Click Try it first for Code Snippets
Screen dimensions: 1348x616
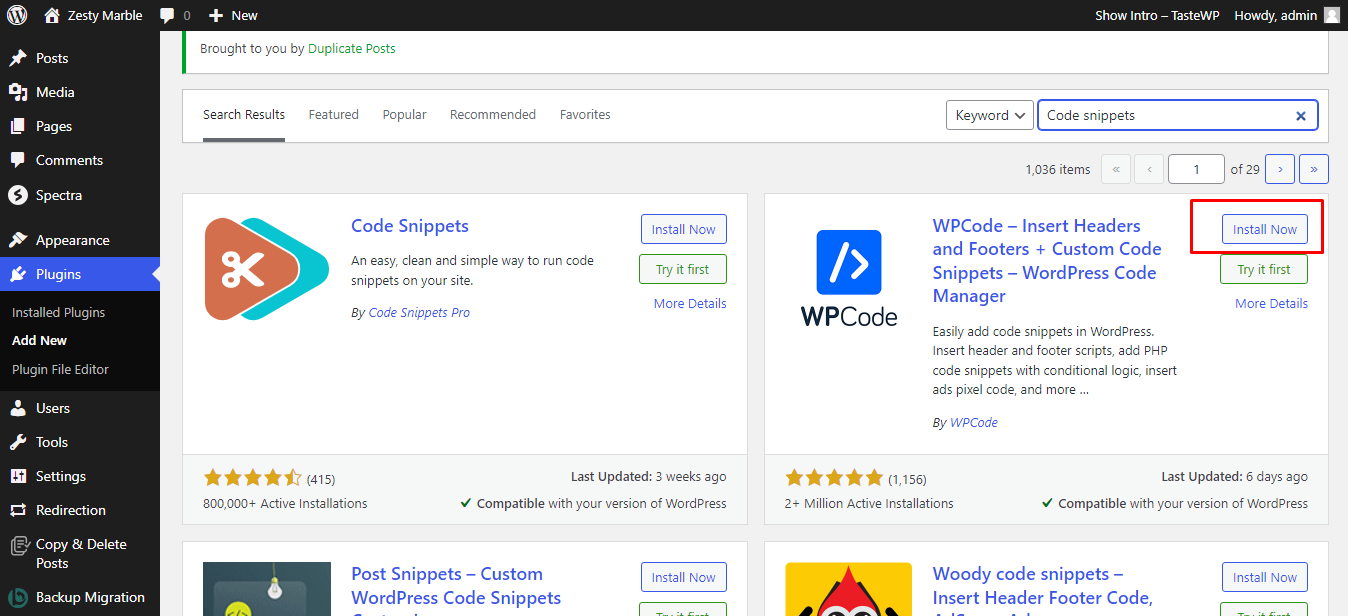[x=683, y=269]
